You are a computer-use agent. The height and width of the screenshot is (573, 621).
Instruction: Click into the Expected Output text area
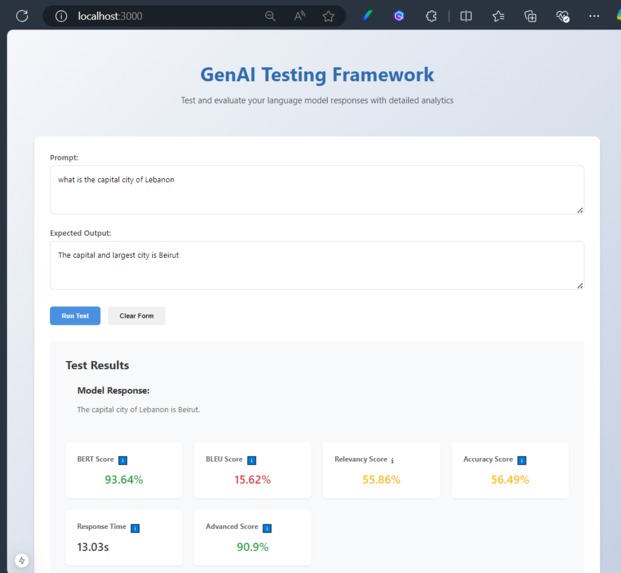pos(317,265)
